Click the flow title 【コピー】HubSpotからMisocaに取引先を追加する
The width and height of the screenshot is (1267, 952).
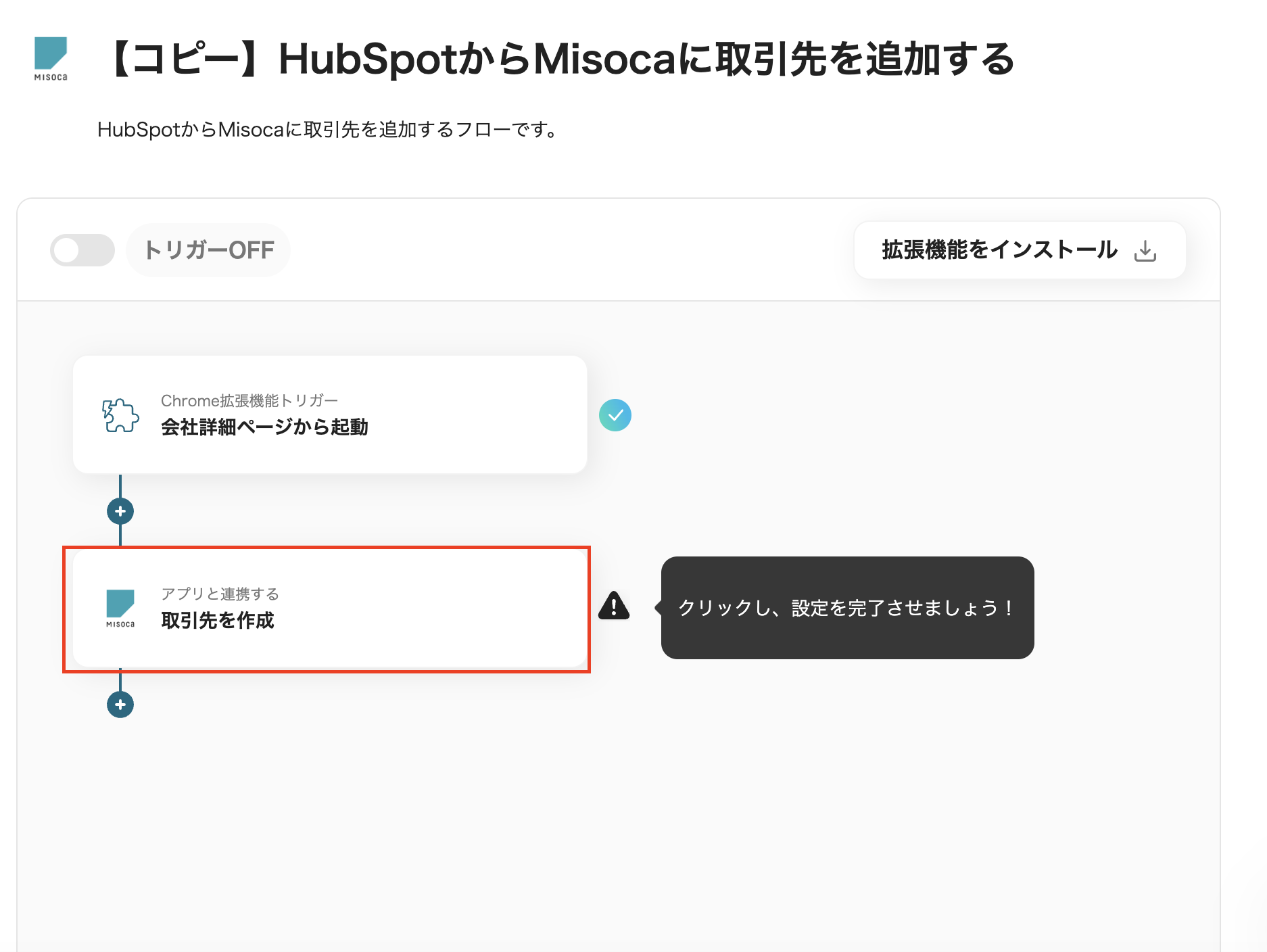(x=559, y=59)
